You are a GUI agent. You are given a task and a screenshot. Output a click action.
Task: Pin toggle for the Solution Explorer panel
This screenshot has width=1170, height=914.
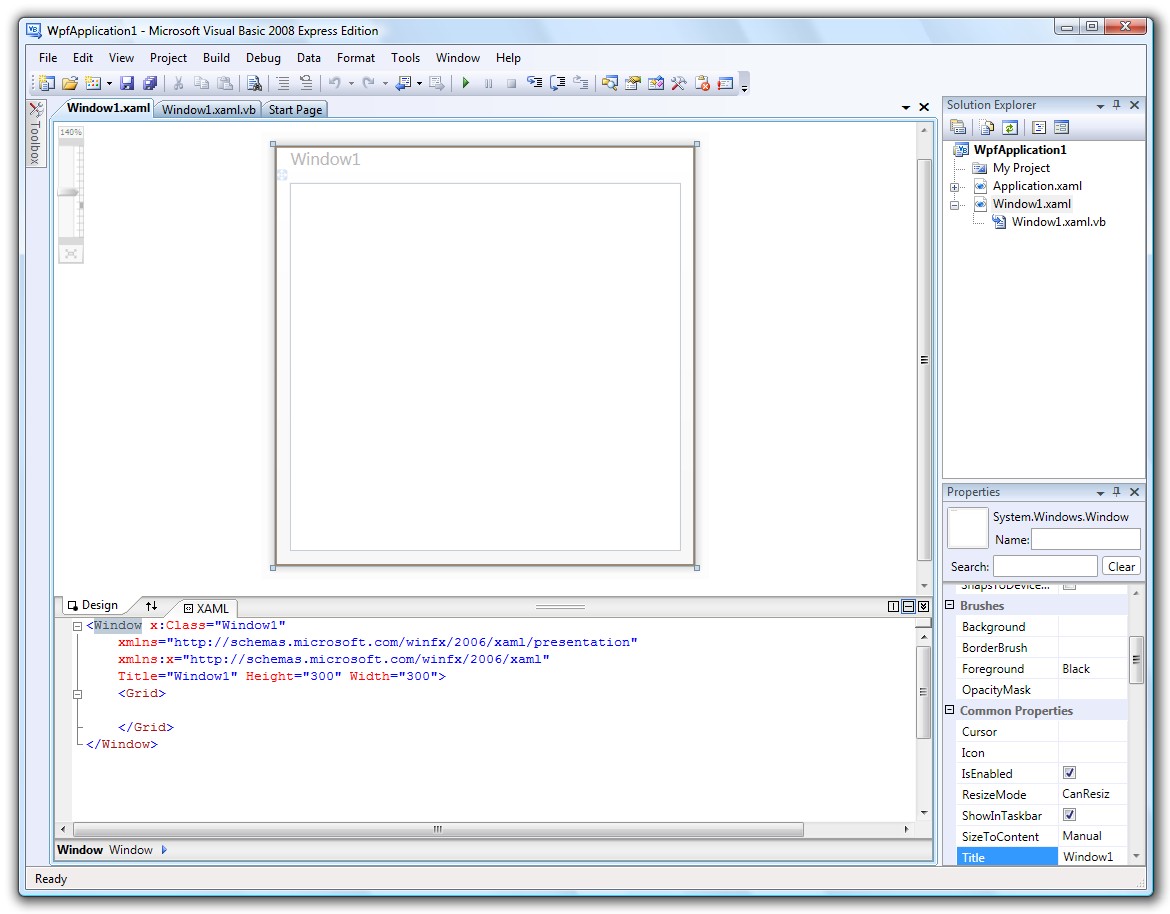[x=1117, y=105]
